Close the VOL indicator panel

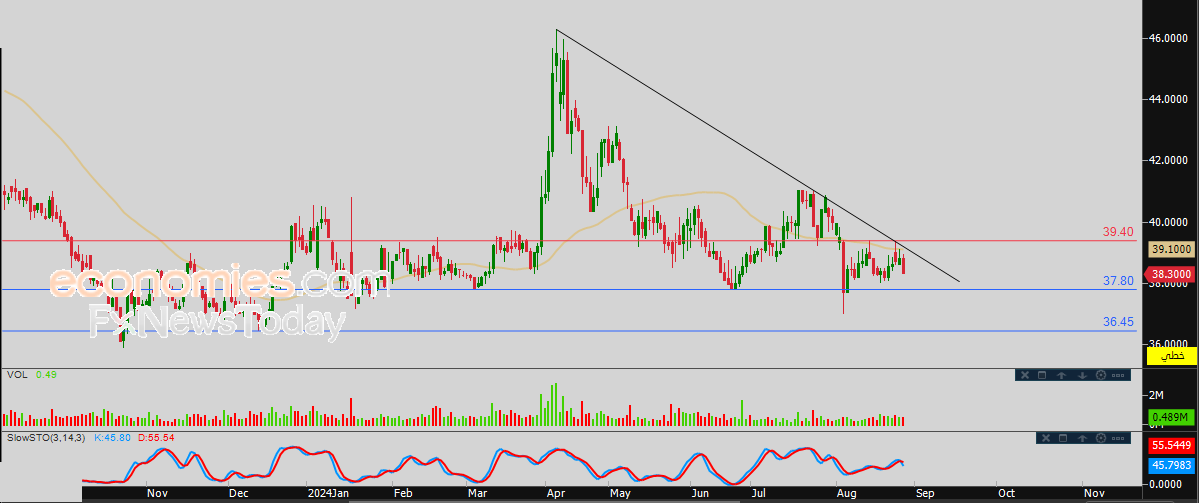coord(1025,375)
